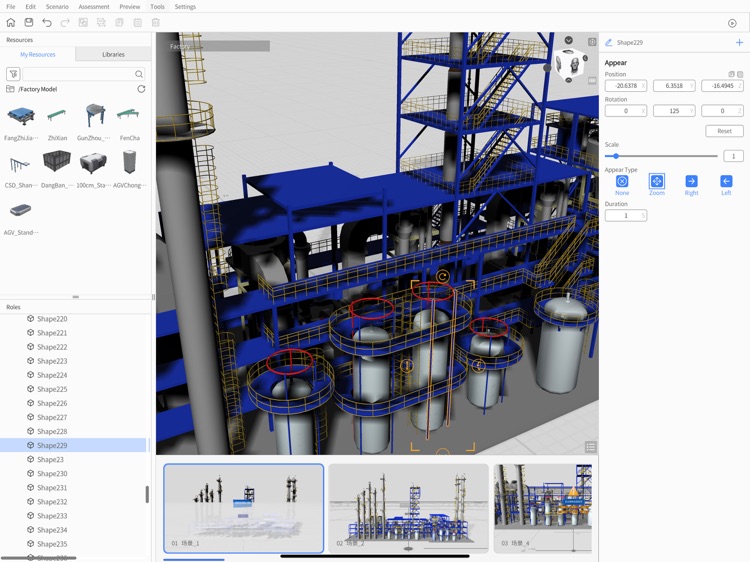The image size is (750, 562).
Task: Click the pencil icon to rename Shape229
Action: point(608,43)
